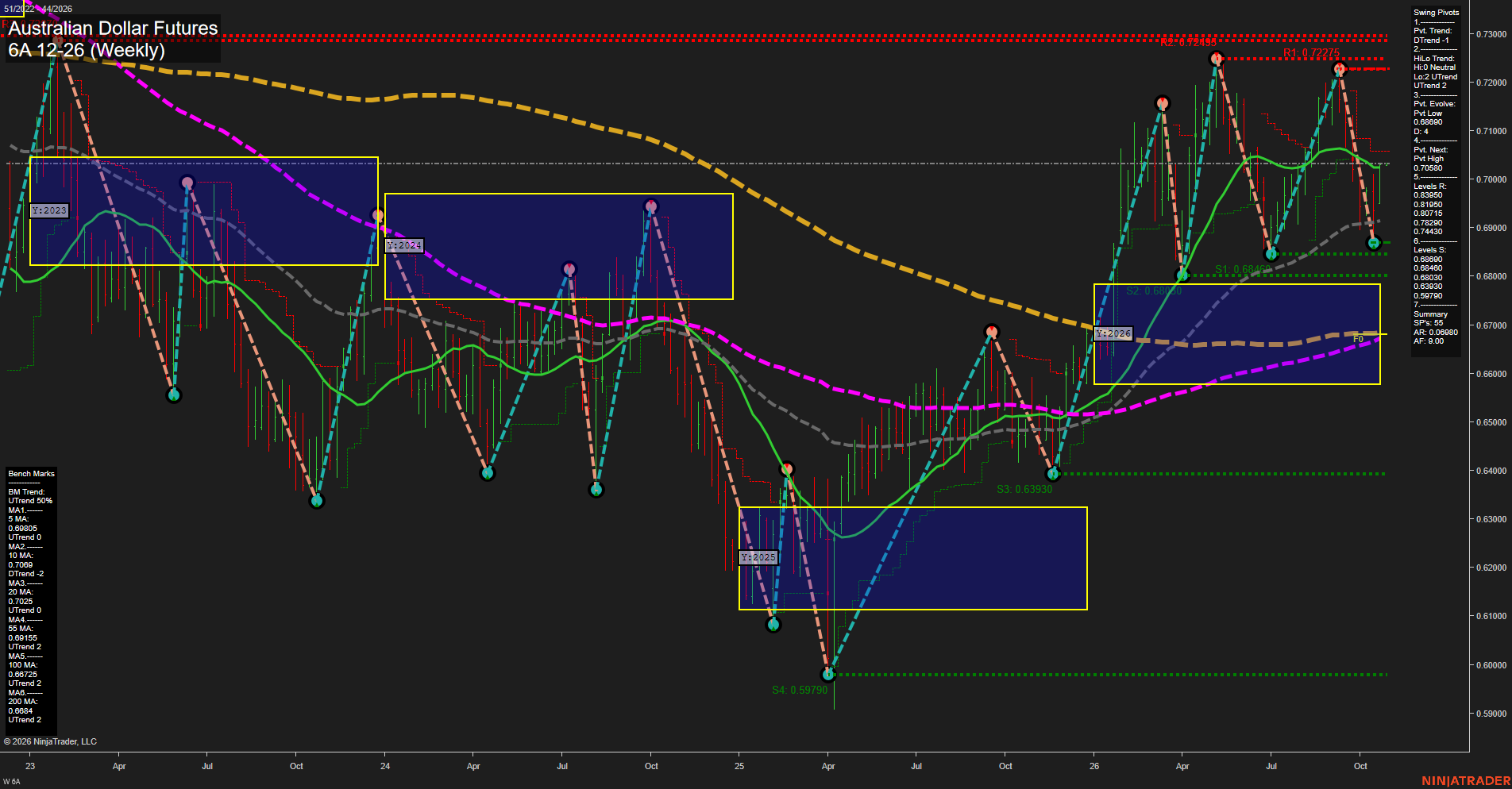
Task: Select swing low pivot marker starting S3 line
Action: 1053,474
